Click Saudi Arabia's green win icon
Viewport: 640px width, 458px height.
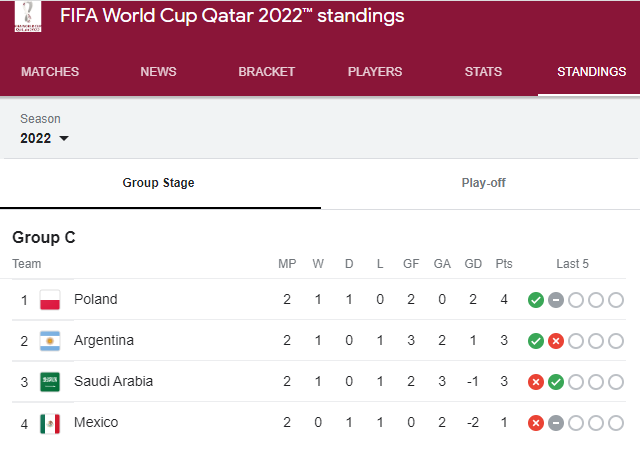[556, 382]
